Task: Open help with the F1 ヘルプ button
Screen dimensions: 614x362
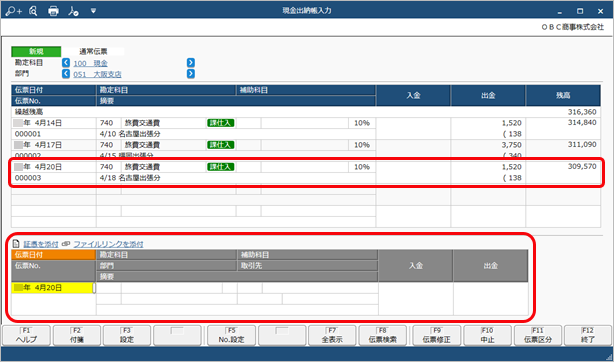Action: [x=27, y=335]
